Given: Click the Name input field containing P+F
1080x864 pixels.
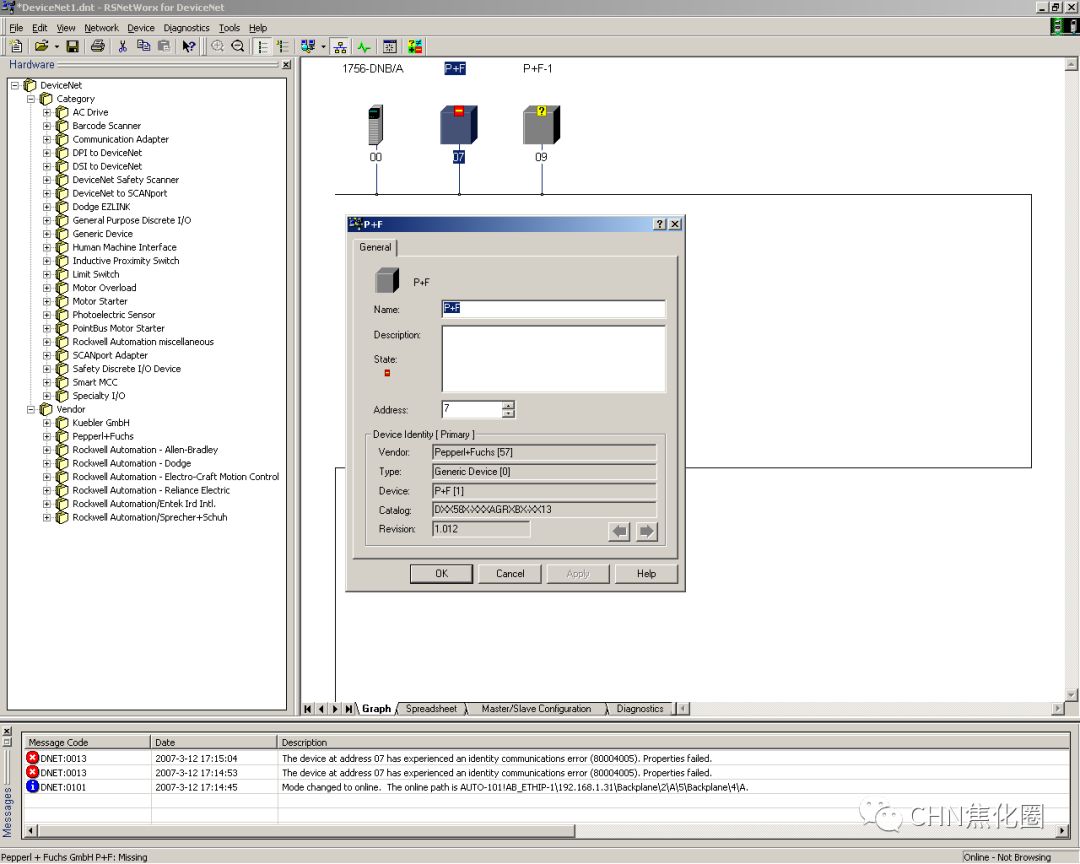Looking at the screenshot, I should pyautogui.click(x=553, y=309).
